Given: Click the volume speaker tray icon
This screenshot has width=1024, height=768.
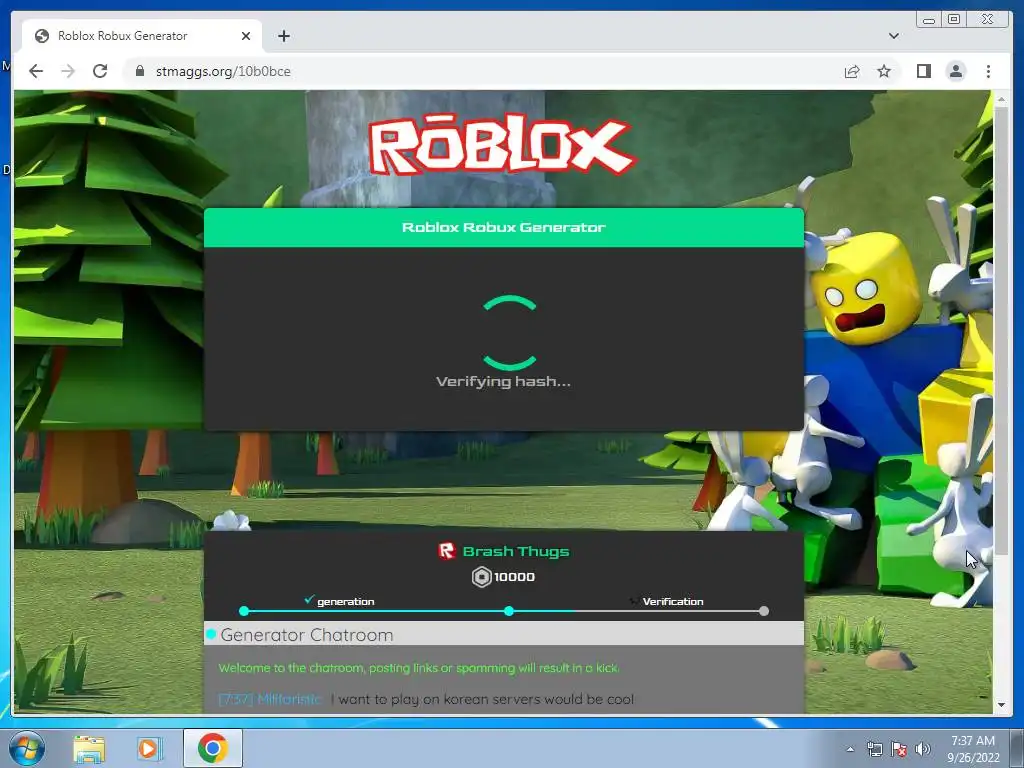Looking at the screenshot, I should [923, 749].
